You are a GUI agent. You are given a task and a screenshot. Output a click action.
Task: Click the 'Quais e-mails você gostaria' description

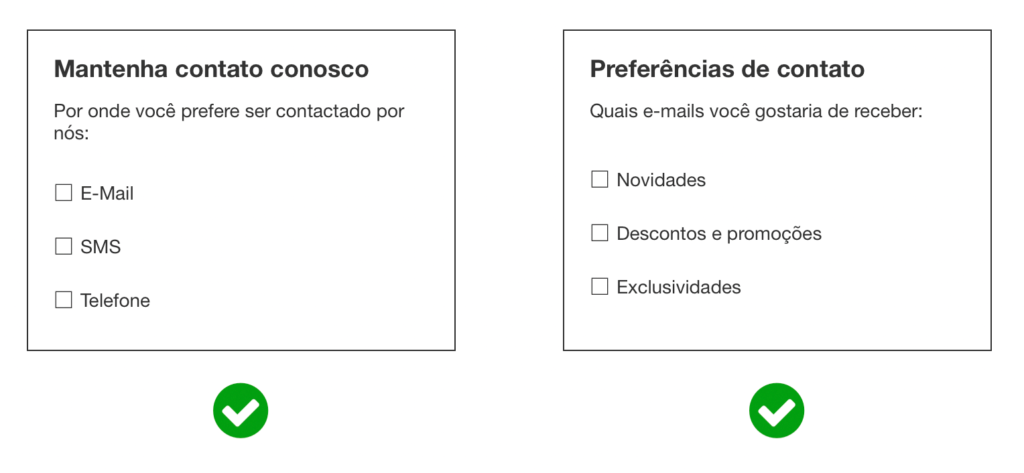(755, 112)
